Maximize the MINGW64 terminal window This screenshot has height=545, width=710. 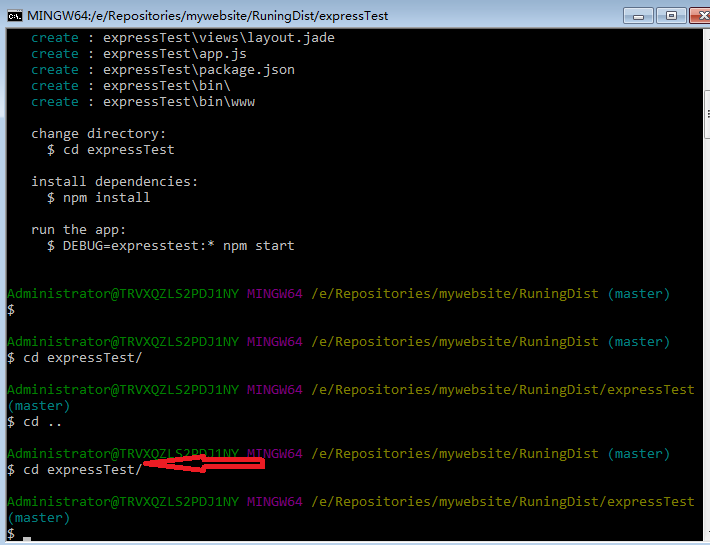click(x=671, y=16)
